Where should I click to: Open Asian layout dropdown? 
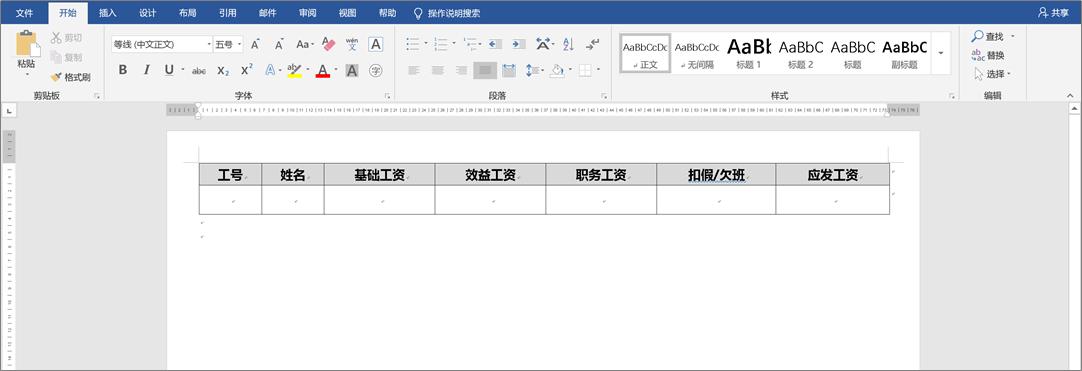click(x=544, y=44)
